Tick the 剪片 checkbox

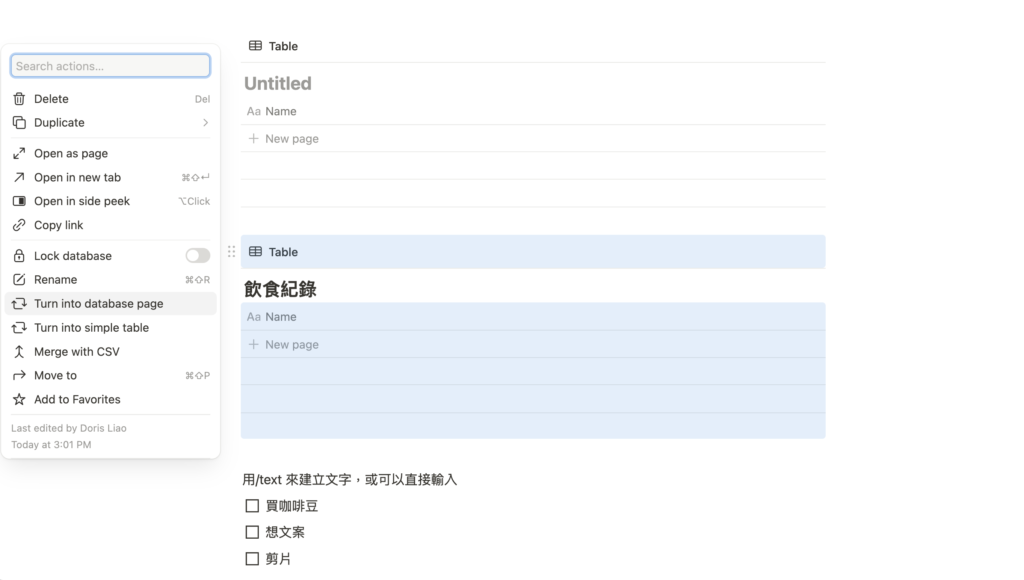(252, 559)
